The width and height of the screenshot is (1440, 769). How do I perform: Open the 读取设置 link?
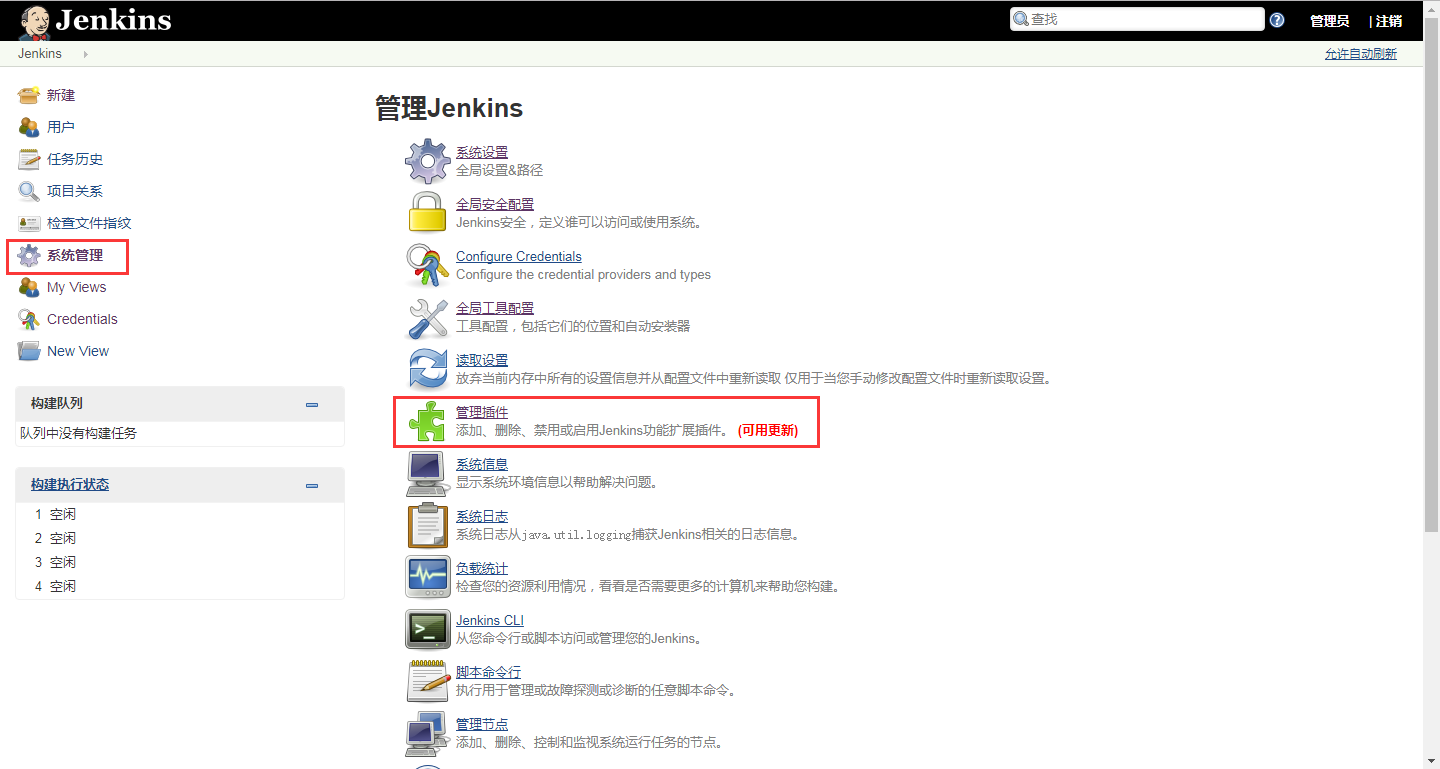(x=482, y=360)
